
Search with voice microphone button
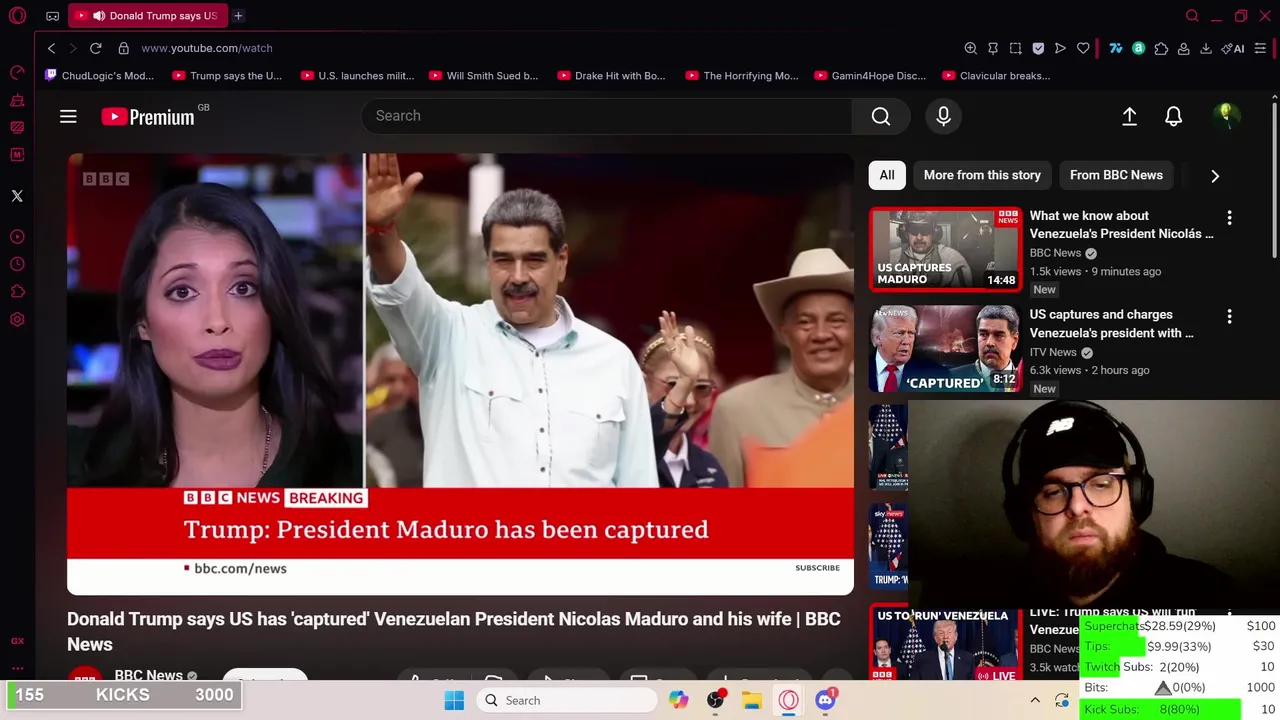(x=943, y=116)
